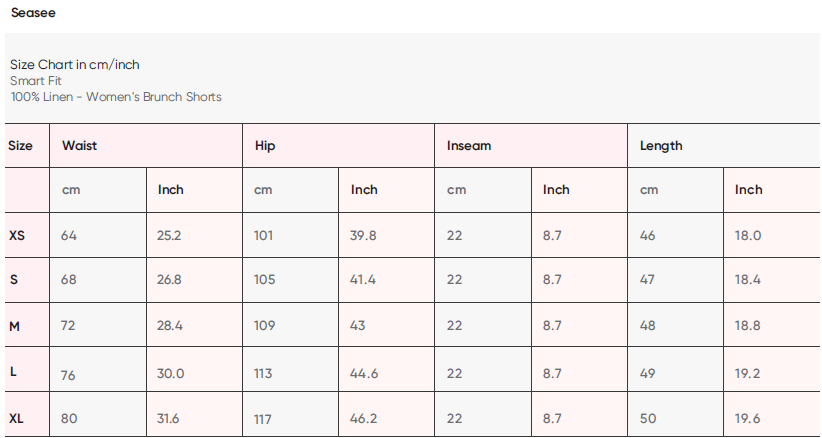This screenshot has height=438, width=822.
Task: Click the "Size Chart in cm/inch" heading
Action: tap(75, 65)
